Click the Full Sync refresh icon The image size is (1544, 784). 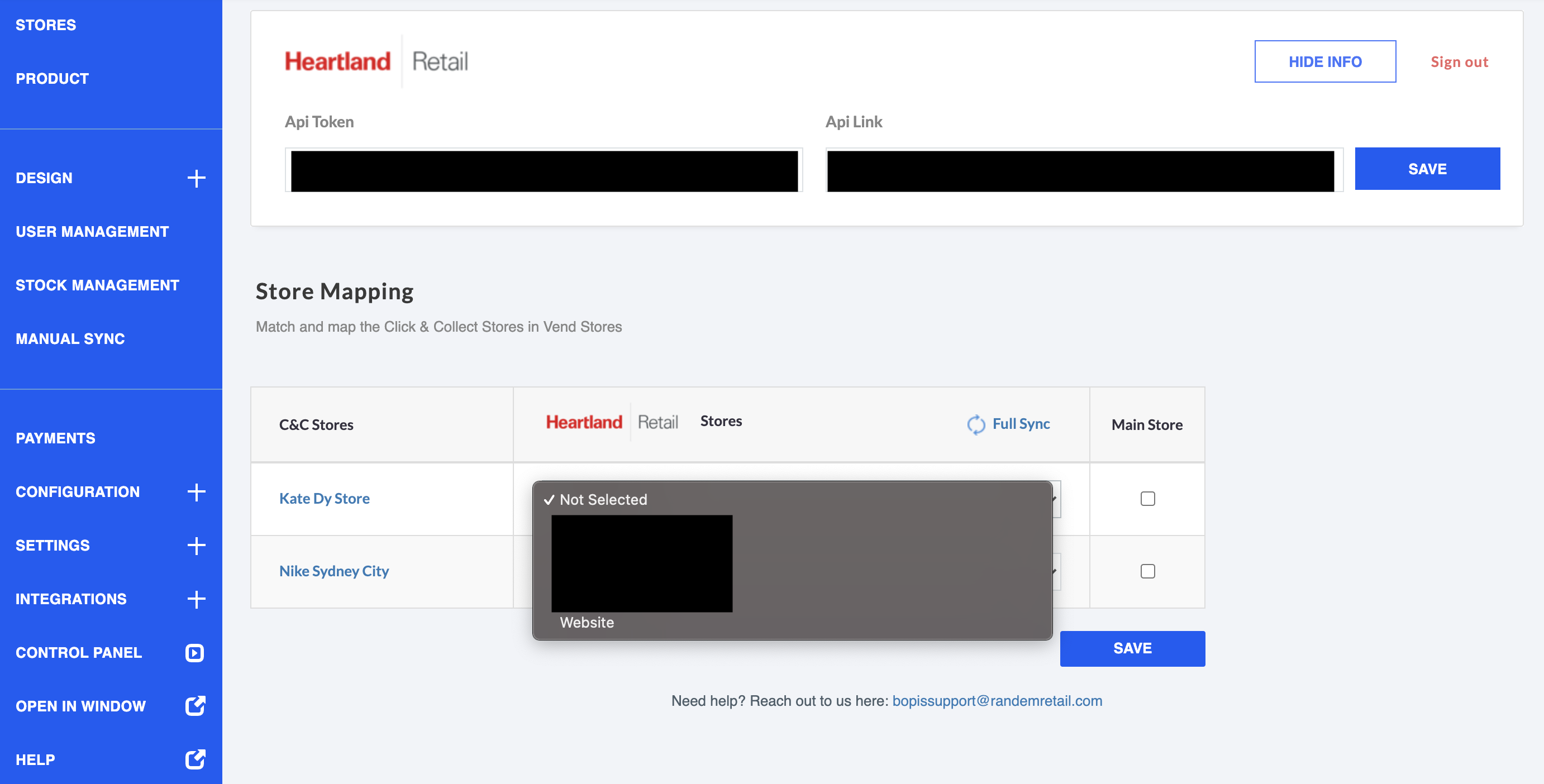point(976,424)
